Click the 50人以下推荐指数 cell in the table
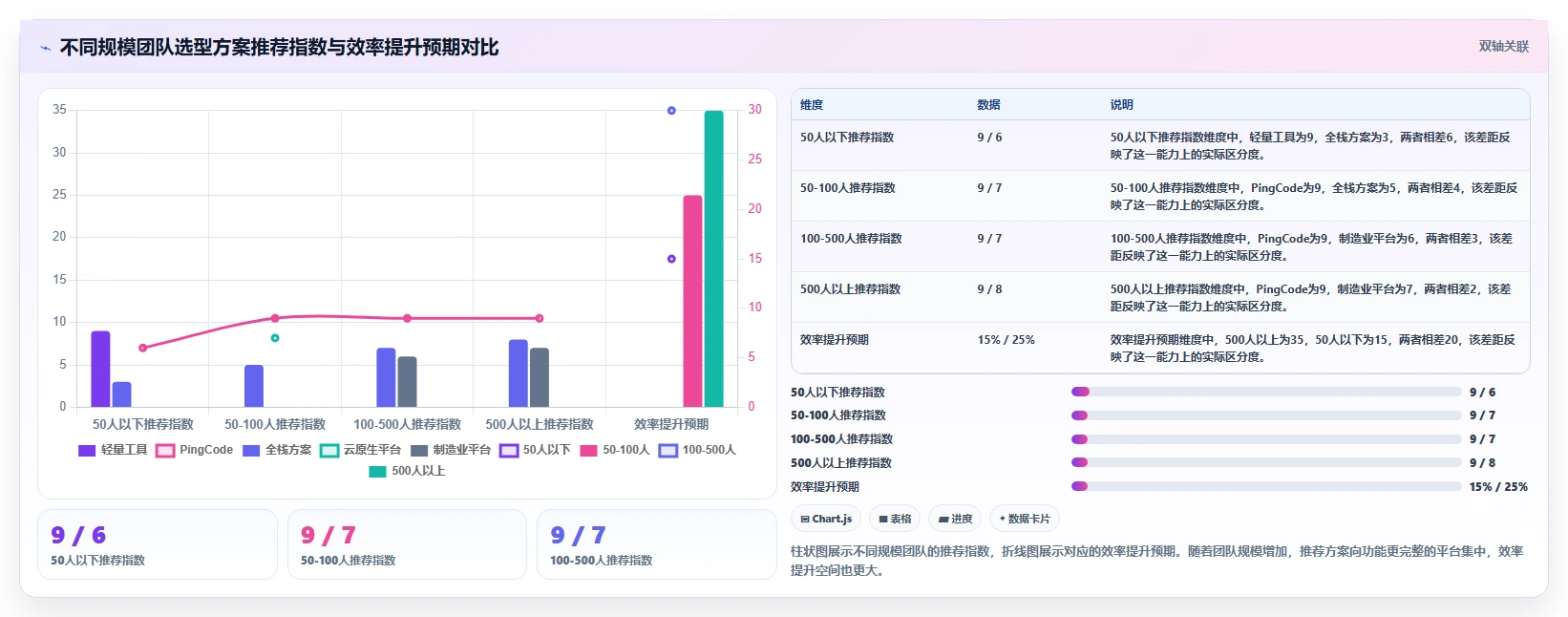Viewport: 1568px width, 617px height. pyautogui.click(x=847, y=138)
